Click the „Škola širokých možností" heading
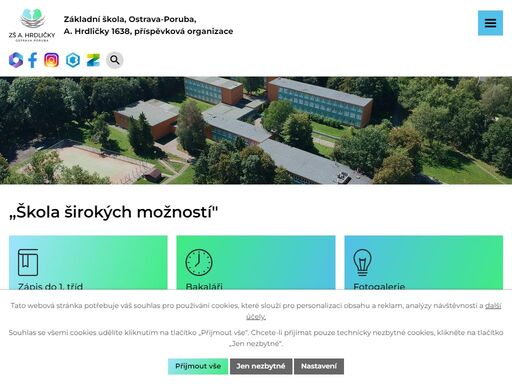Image resolution: width=512 pixels, height=384 pixels. point(113,212)
